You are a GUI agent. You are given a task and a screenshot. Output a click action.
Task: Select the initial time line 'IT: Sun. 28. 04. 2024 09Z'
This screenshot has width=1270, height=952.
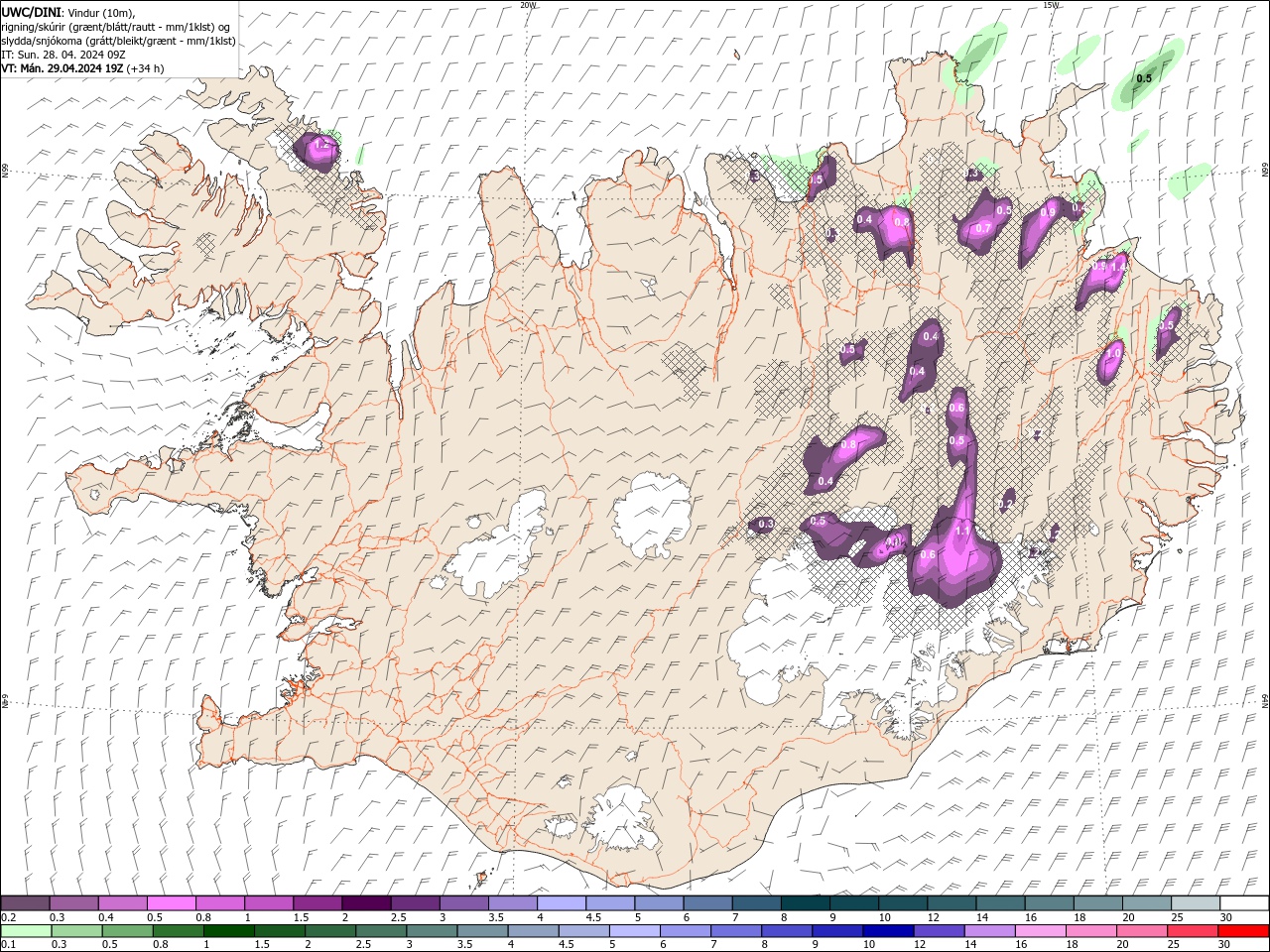pyautogui.click(x=63, y=55)
